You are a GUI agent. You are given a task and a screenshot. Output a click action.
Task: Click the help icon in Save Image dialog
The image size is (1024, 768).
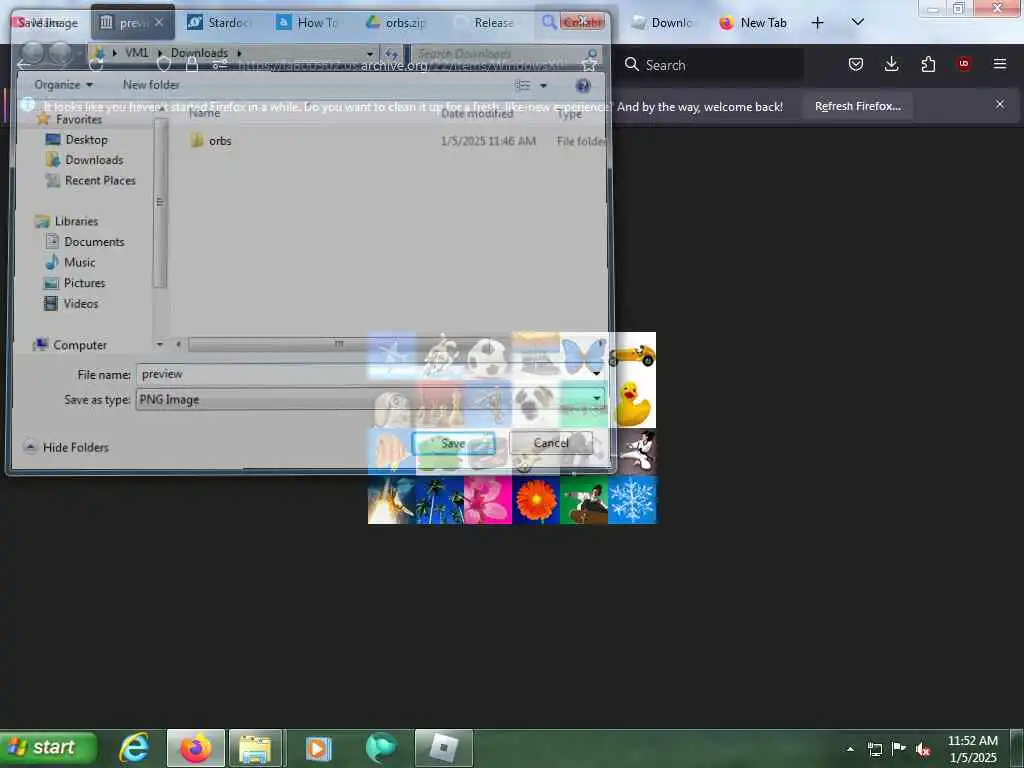coord(583,85)
